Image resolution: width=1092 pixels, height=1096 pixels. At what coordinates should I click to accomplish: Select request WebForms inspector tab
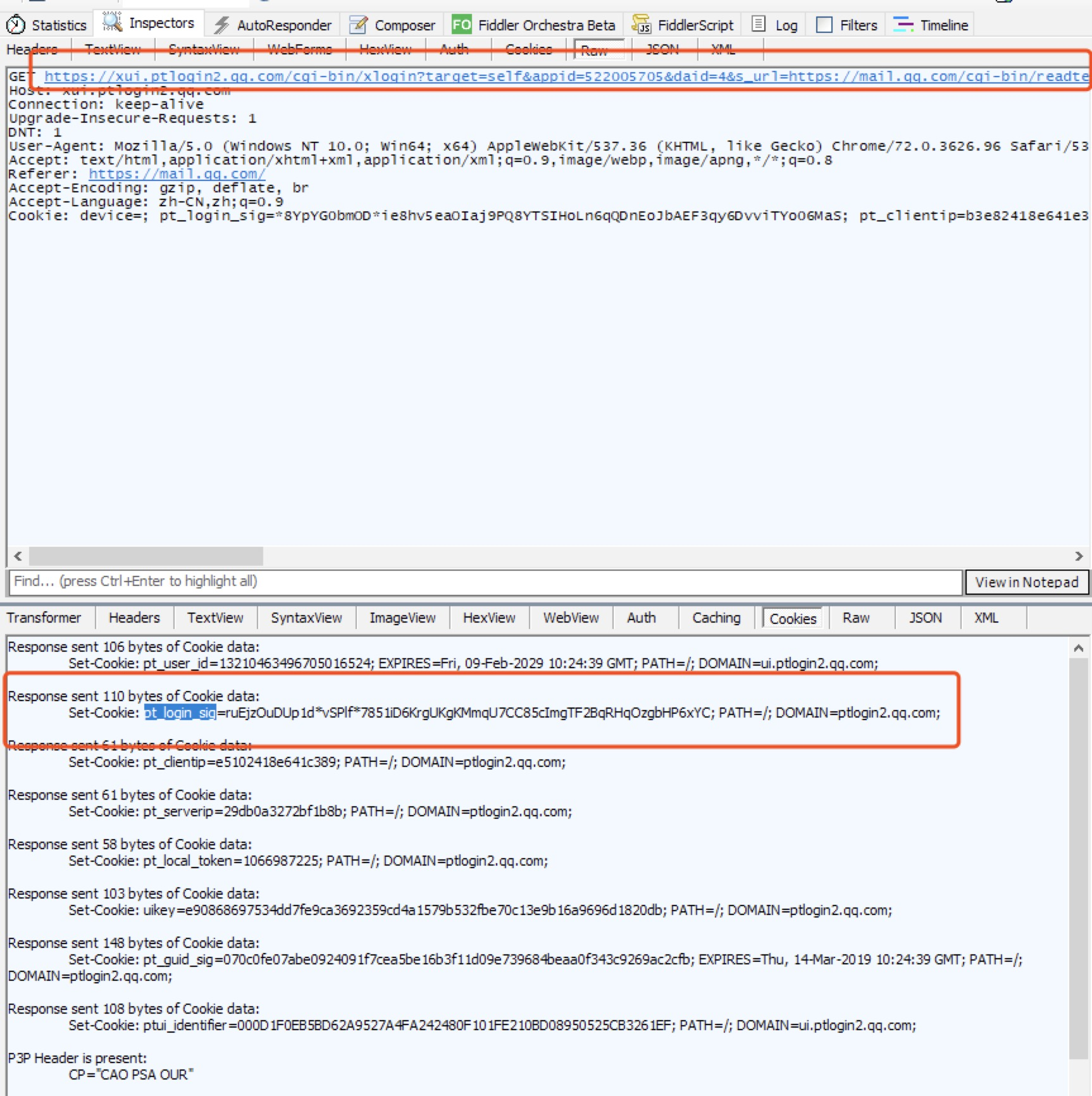300,49
